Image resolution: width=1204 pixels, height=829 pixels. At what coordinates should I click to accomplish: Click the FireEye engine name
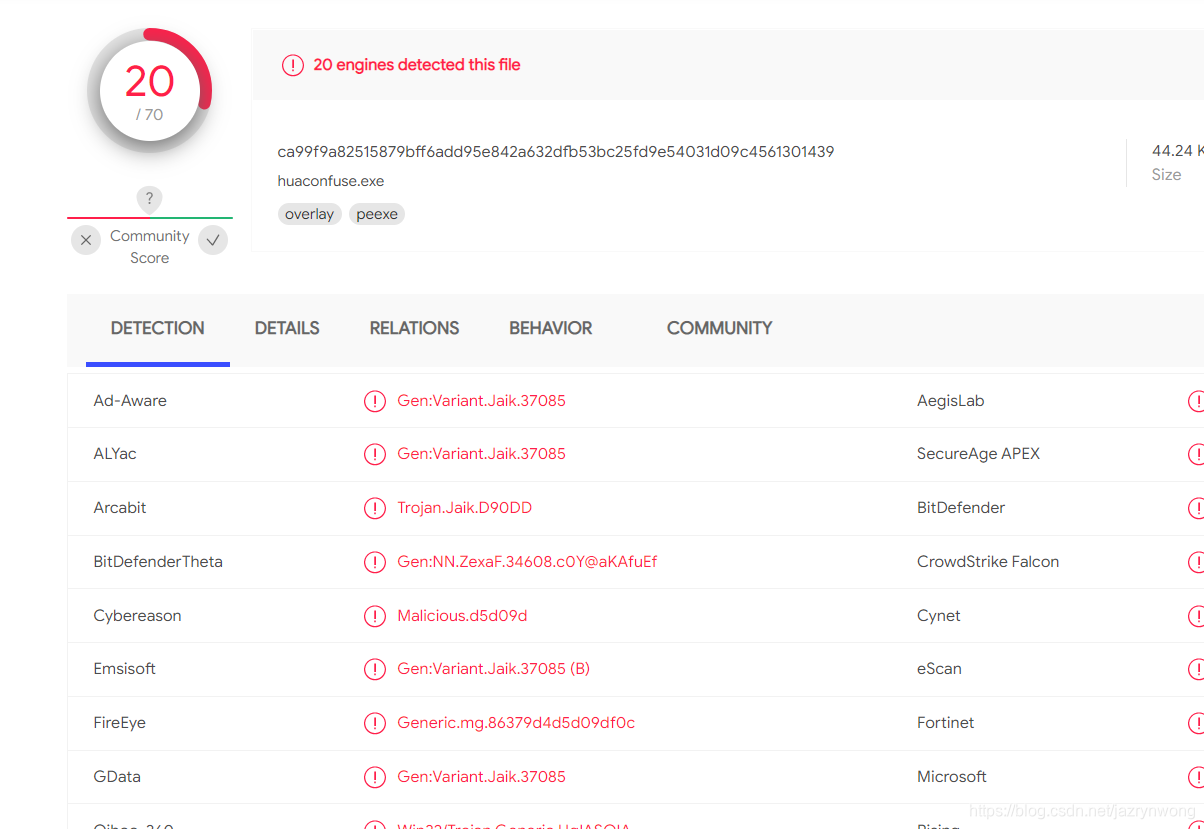[120, 723]
